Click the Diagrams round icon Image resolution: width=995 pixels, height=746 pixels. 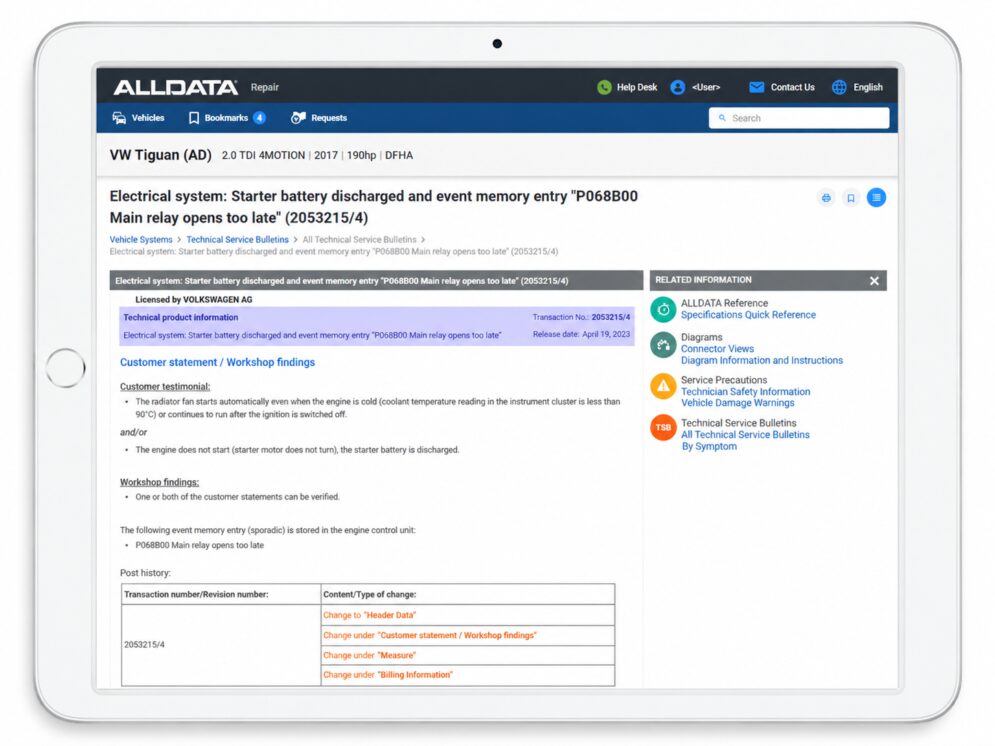pyautogui.click(x=663, y=345)
